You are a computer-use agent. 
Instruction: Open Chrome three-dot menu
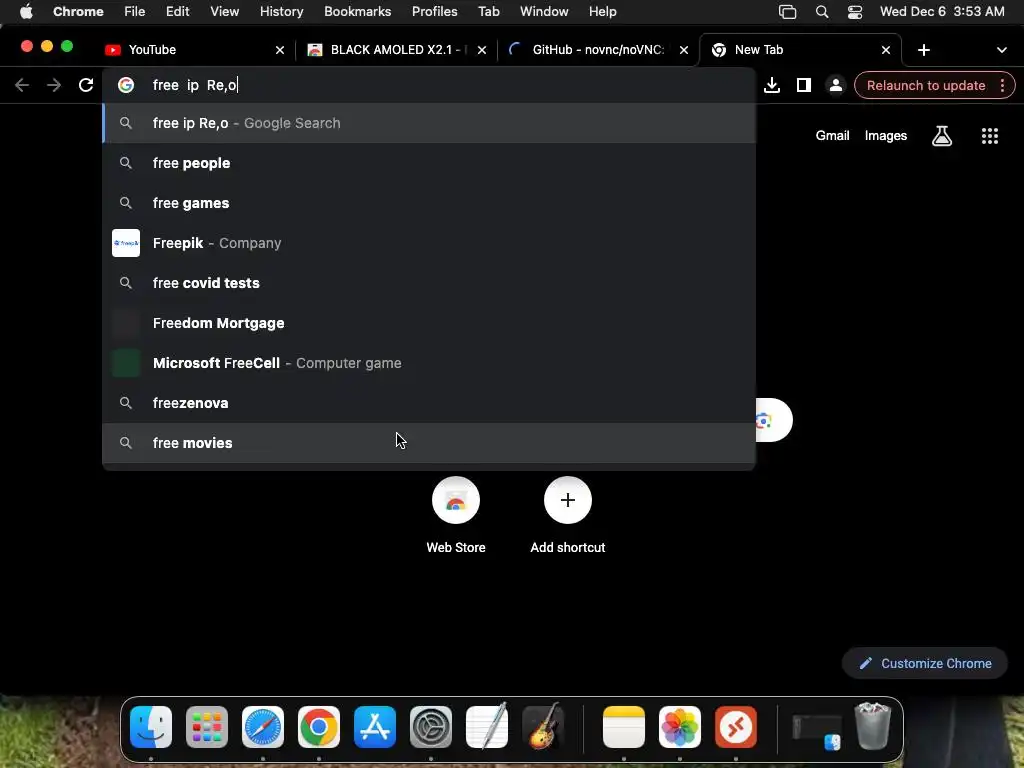click(1002, 86)
